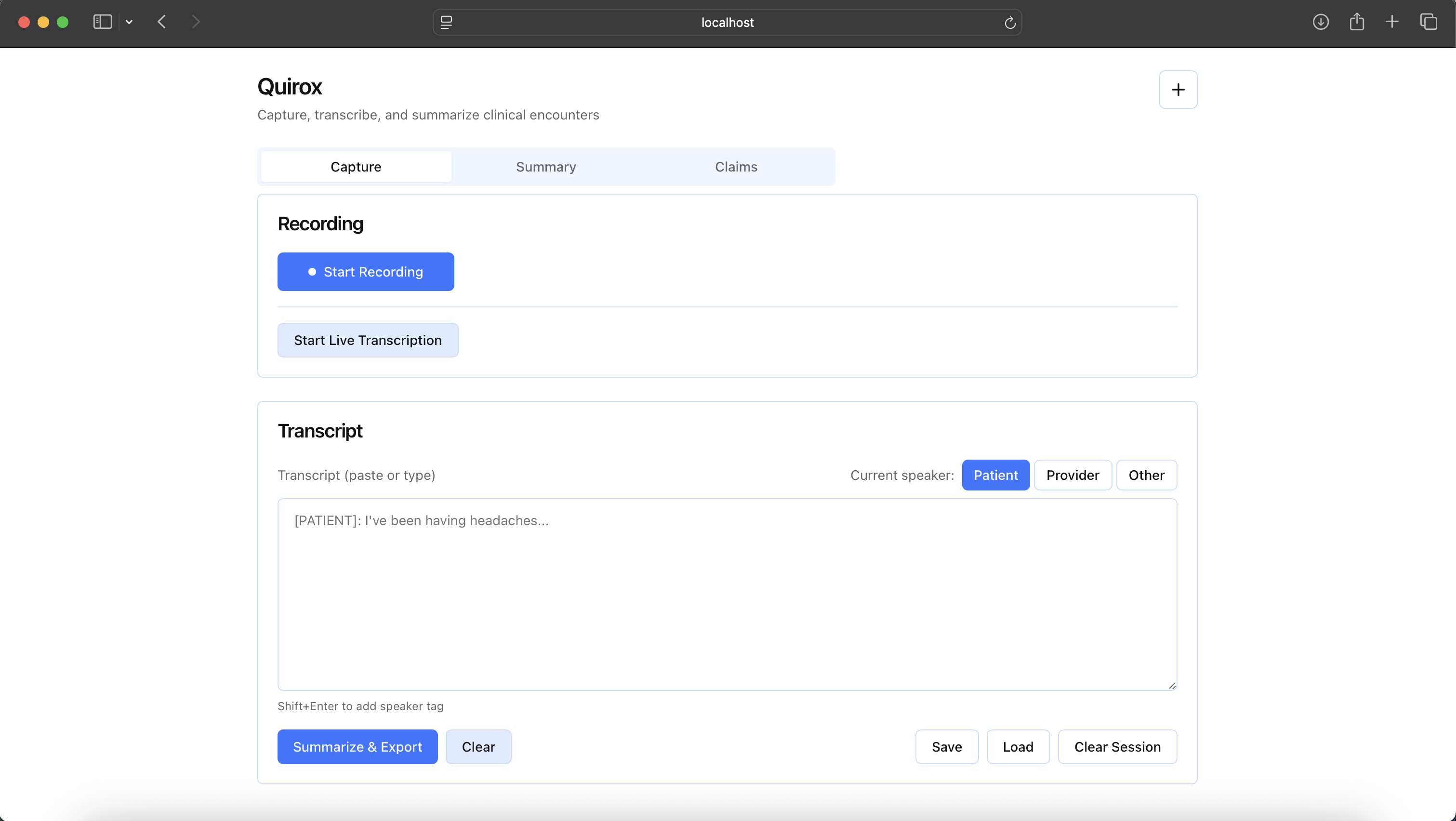Choose Other as current speaker
1456x821 pixels.
point(1146,475)
